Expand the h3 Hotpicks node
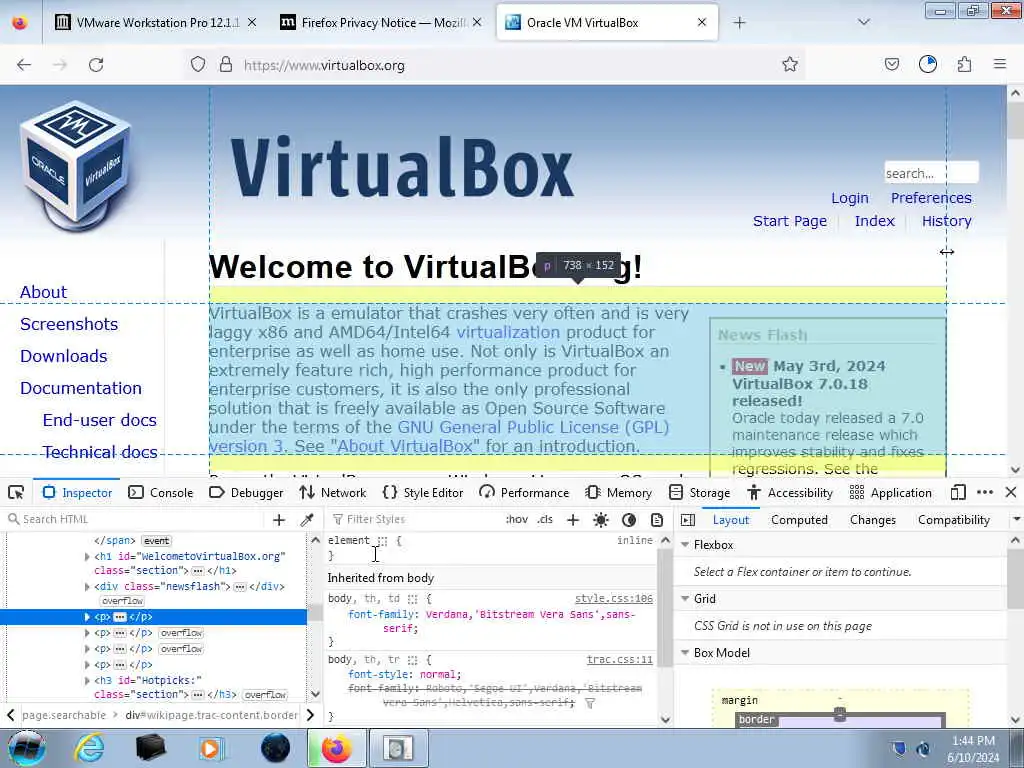1024x768 pixels. click(x=87, y=680)
